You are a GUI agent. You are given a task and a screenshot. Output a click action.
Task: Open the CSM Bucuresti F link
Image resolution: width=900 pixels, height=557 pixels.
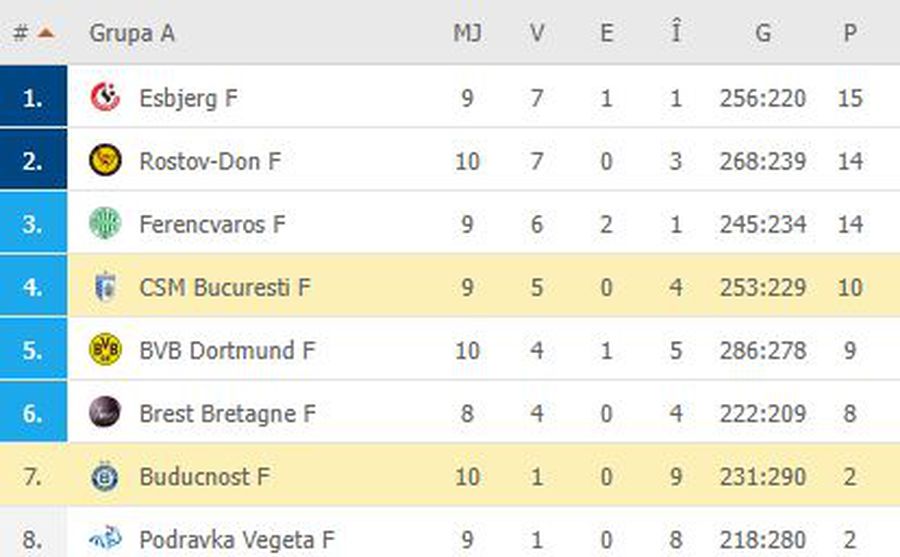[225, 287]
